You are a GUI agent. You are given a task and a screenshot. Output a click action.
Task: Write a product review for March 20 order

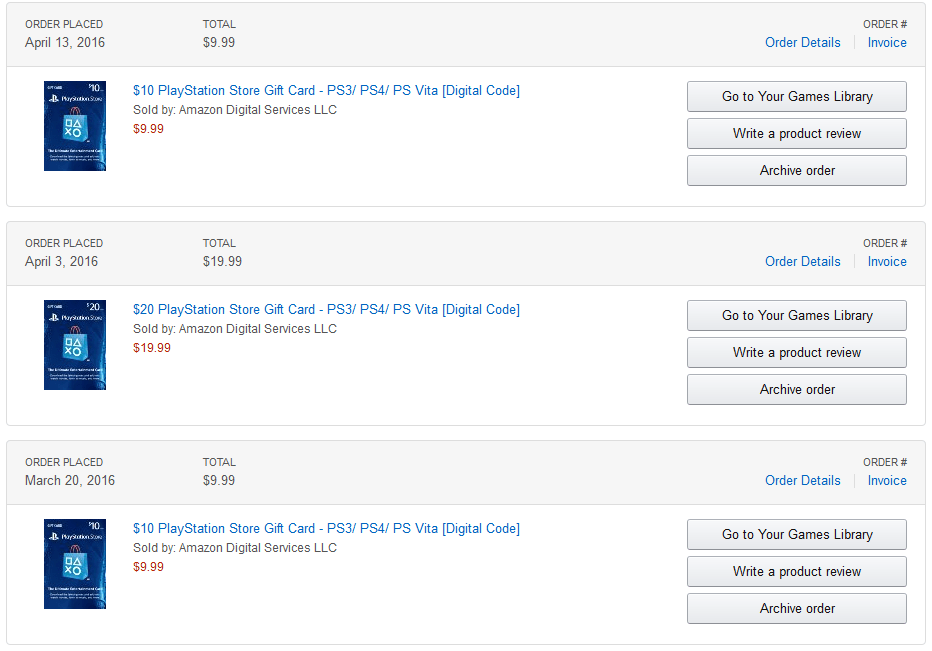(797, 572)
